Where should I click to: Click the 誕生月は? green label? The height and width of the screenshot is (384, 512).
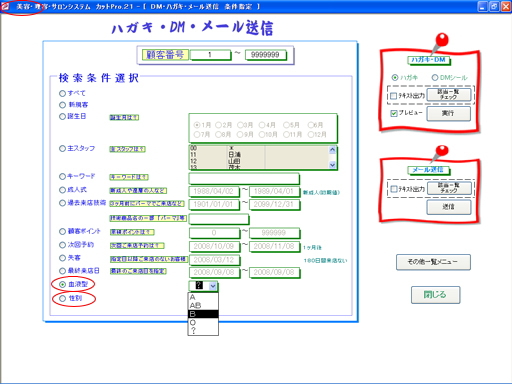click(x=124, y=118)
